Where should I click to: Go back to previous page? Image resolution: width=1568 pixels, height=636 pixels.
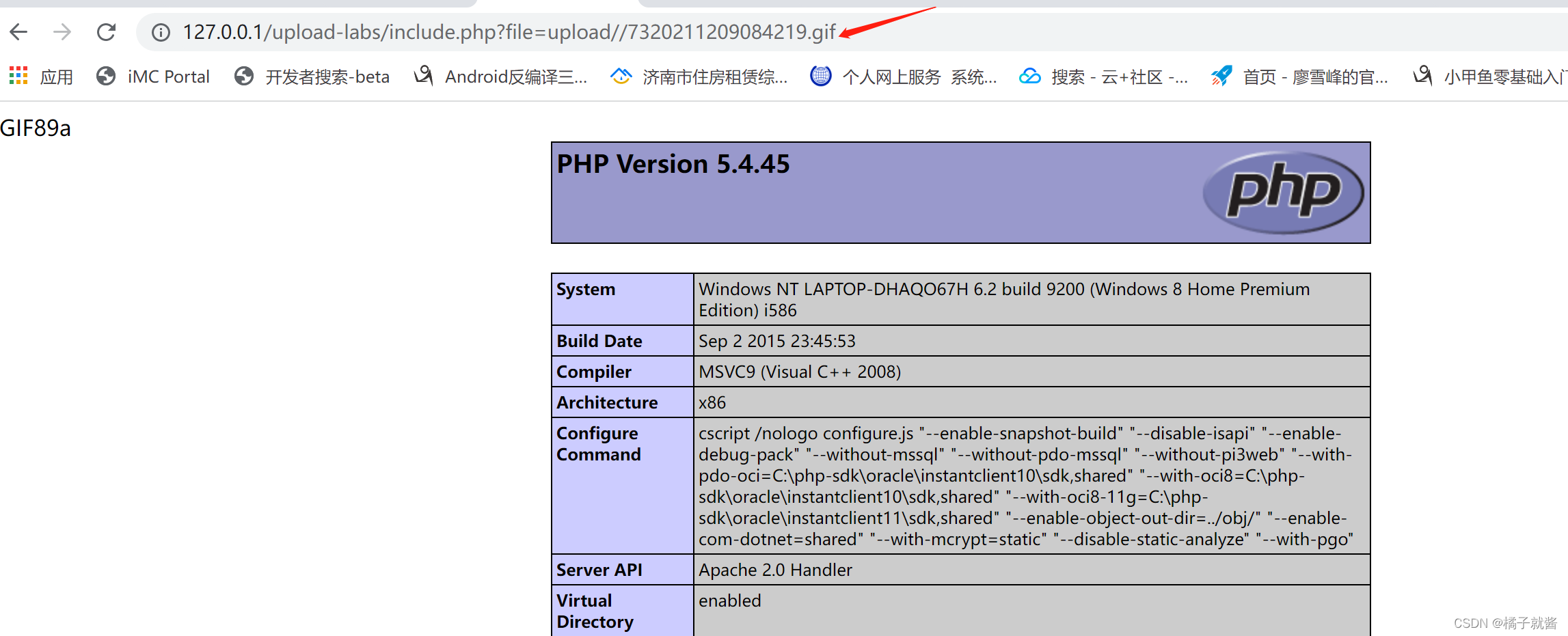[18, 31]
